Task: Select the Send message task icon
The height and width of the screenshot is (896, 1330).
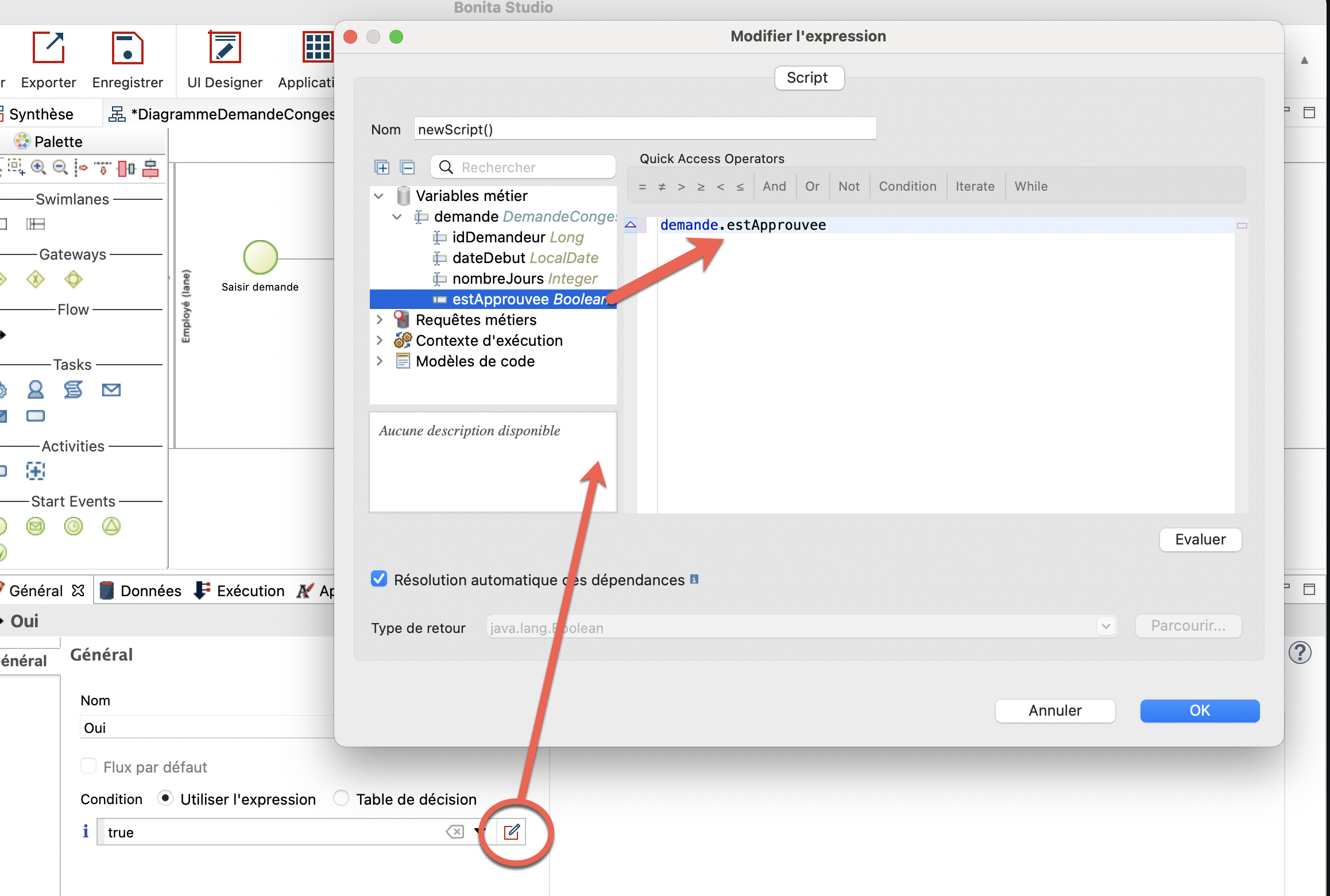Action: click(x=111, y=390)
